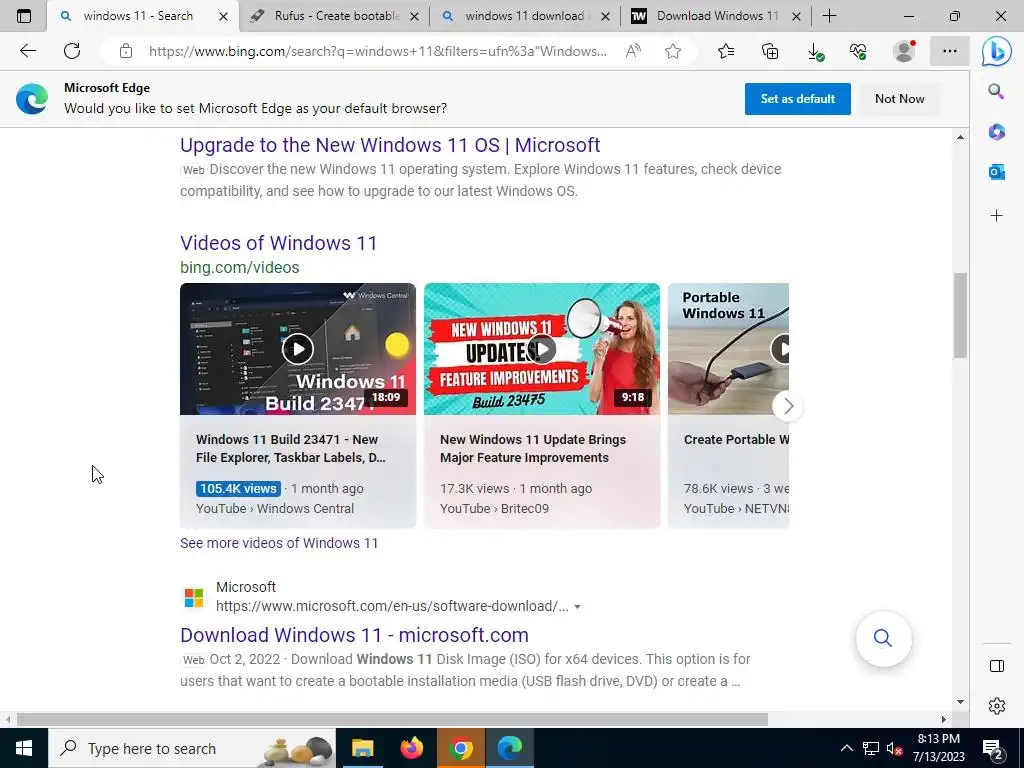Add an app to the sidebar
Image resolution: width=1024 pixels, height=768 pixels.
click(996, 216)
